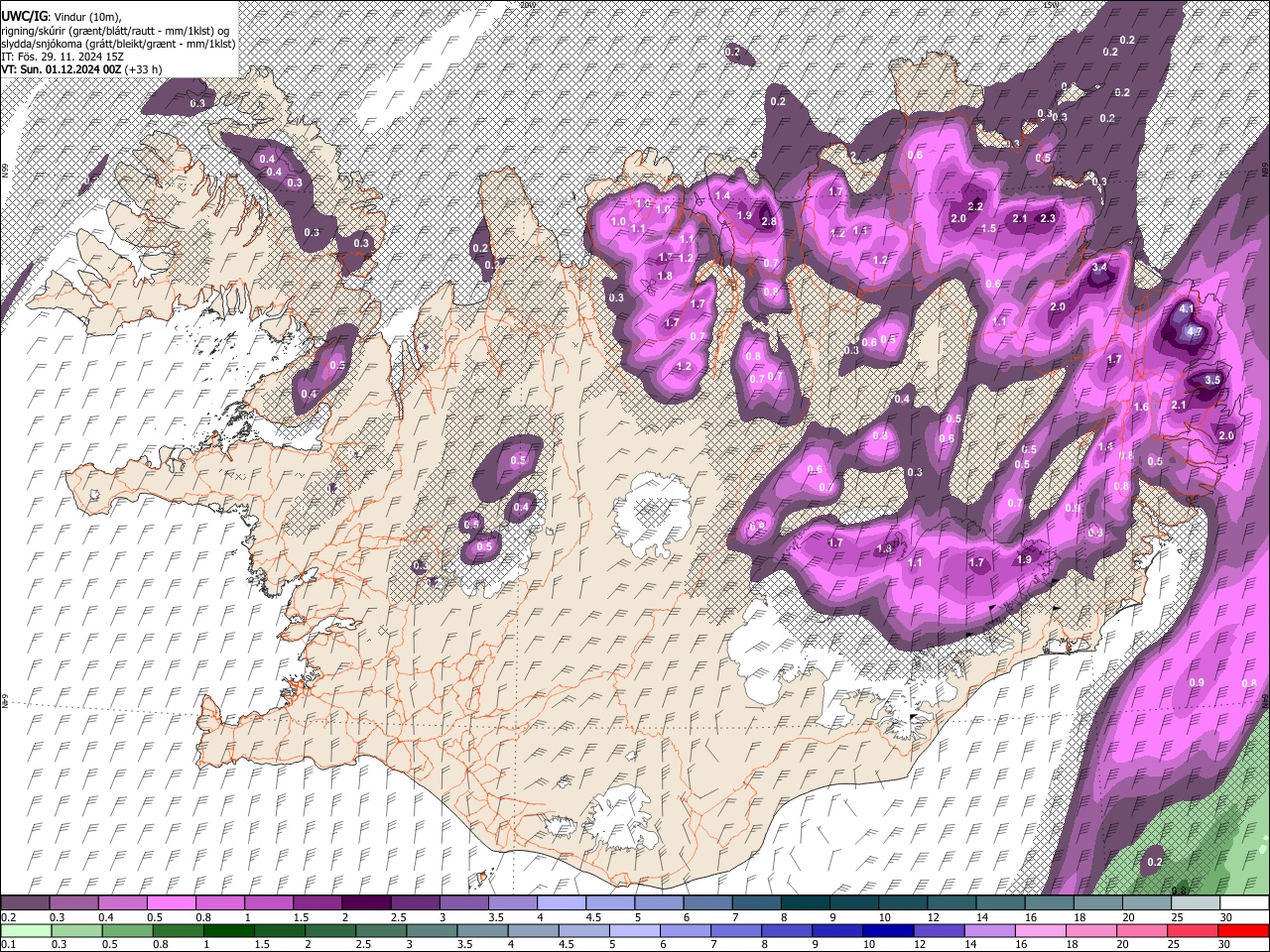Screen dimensions: 1270x952
Task: Click the 4.7 precipitation peak label
Action: click(1195, 331)
